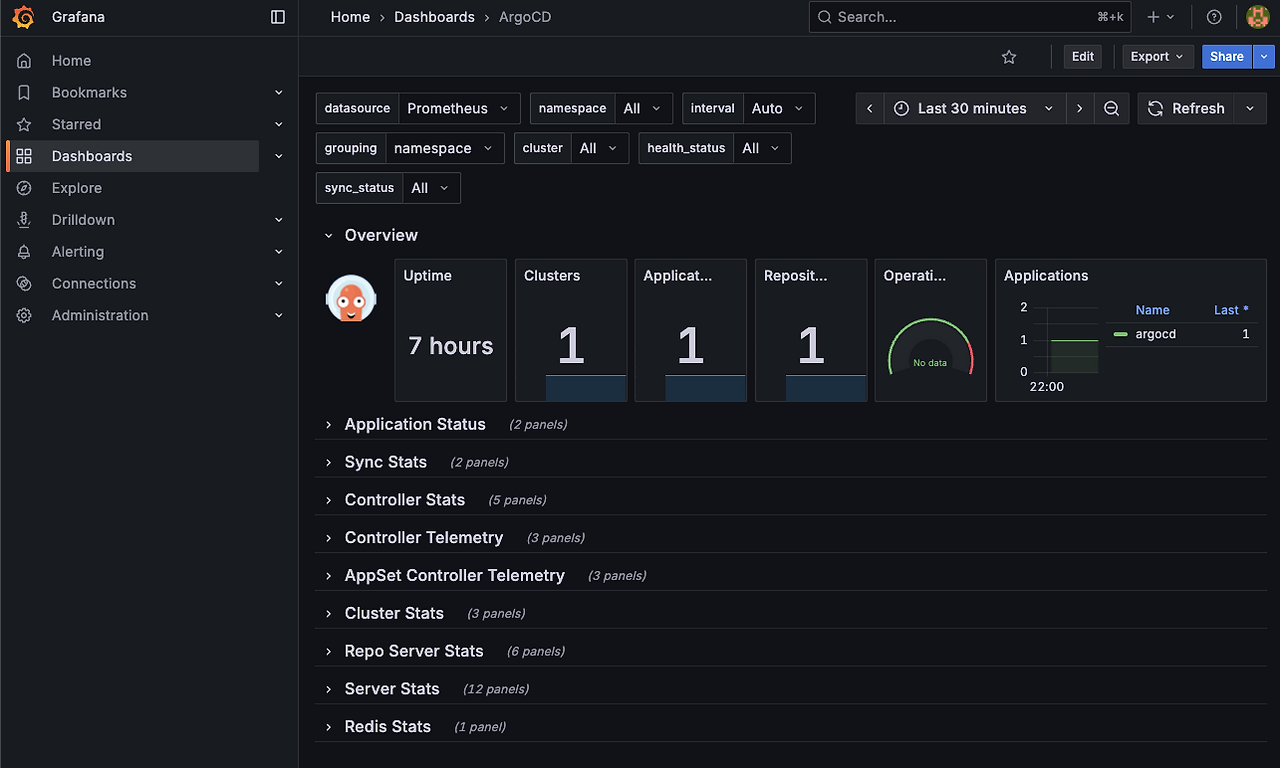This screenshot has width=1280, height=768.
Task: Click the Starred star icon in sidebar
Action: (x=24, y=125)
